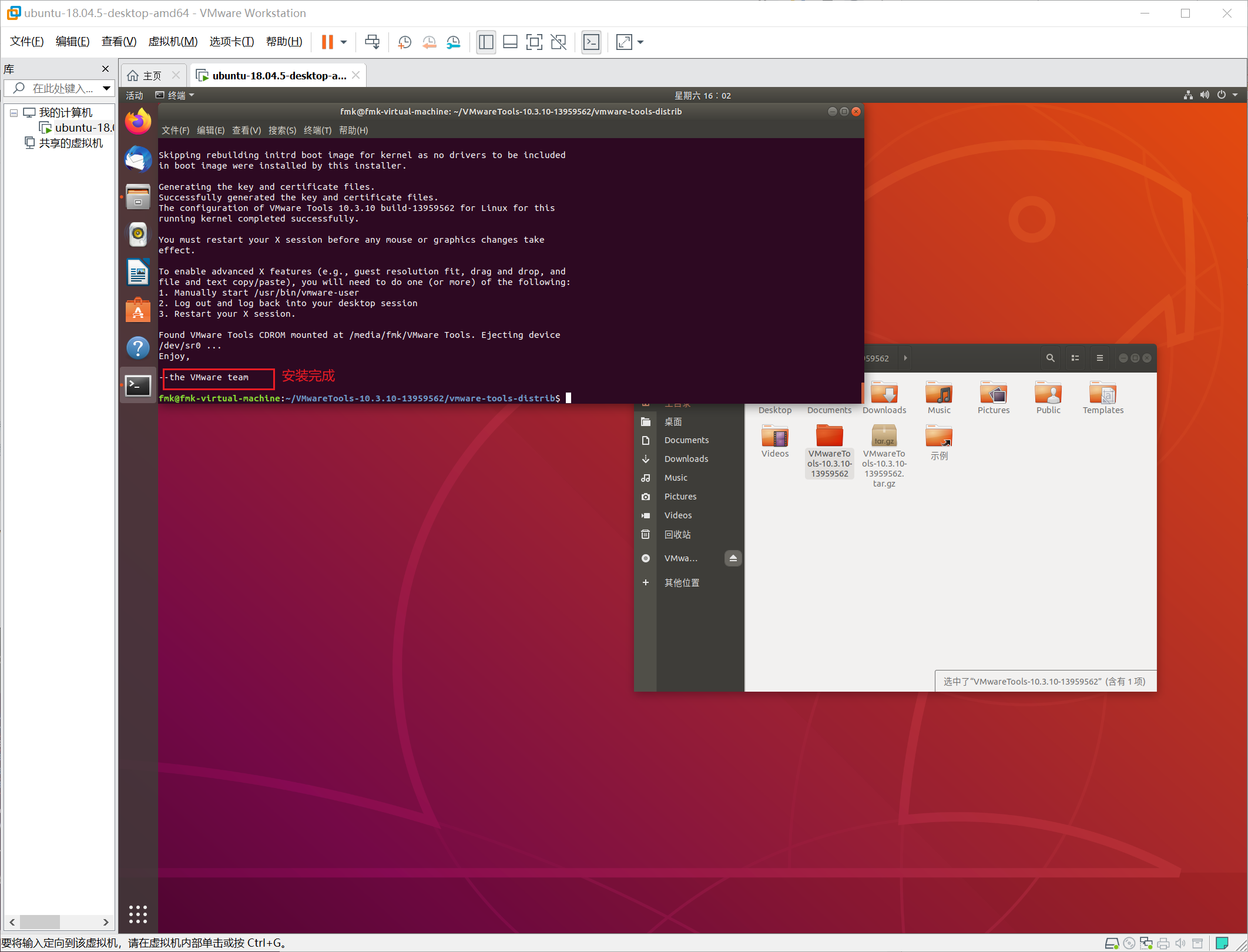Click the library horizontal scrollbar thumb
This screenshot has height=952, width=1248.
click(x=40, y=922)
